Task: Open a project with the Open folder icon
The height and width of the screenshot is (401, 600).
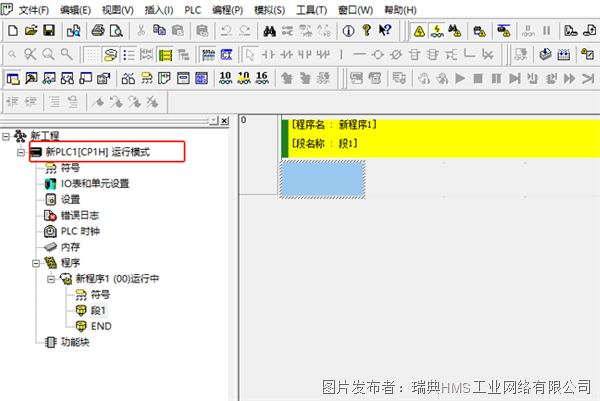Action: [x=31, y=31]
